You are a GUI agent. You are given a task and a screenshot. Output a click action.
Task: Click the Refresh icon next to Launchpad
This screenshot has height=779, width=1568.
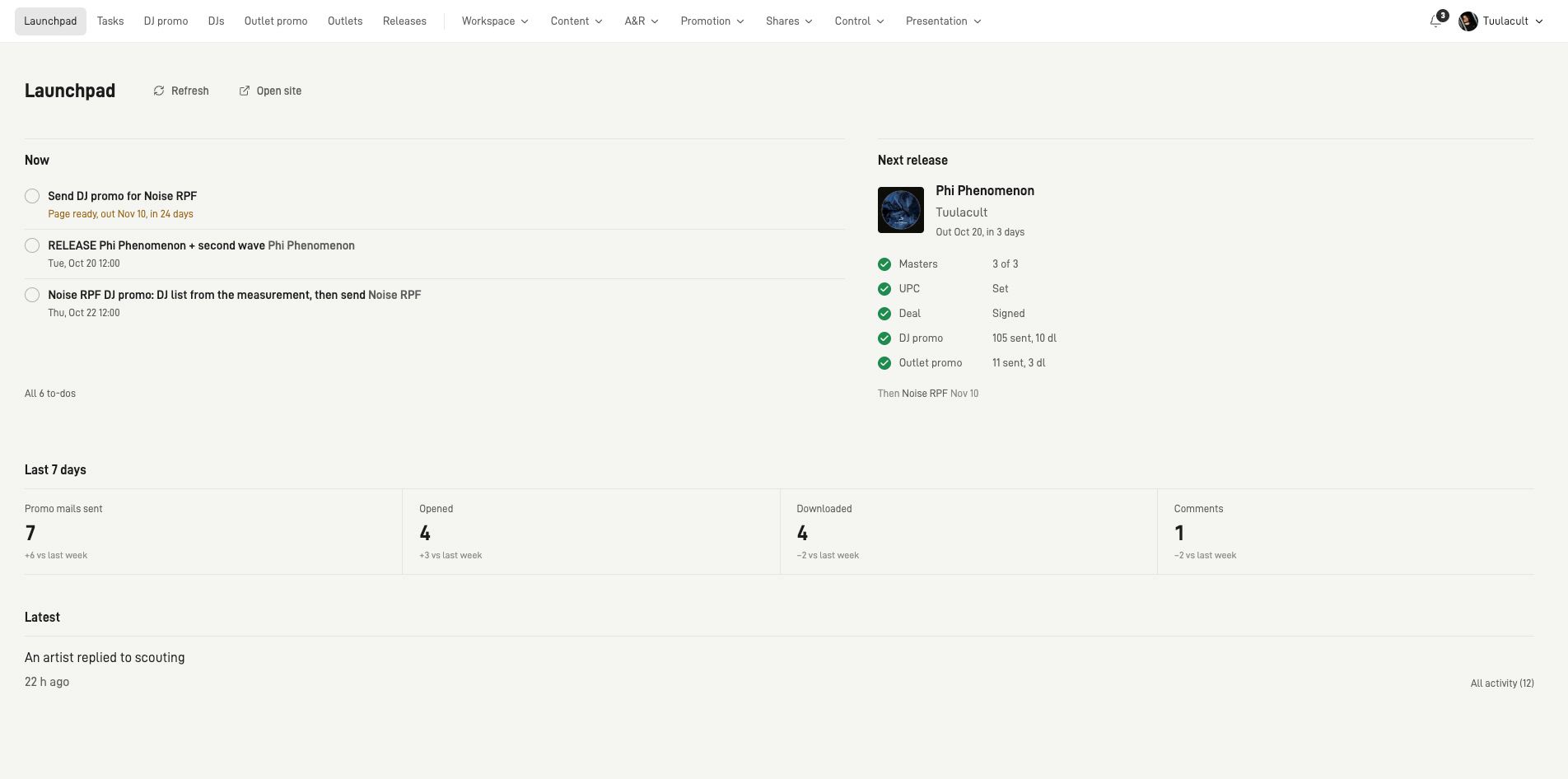point(159,91)
